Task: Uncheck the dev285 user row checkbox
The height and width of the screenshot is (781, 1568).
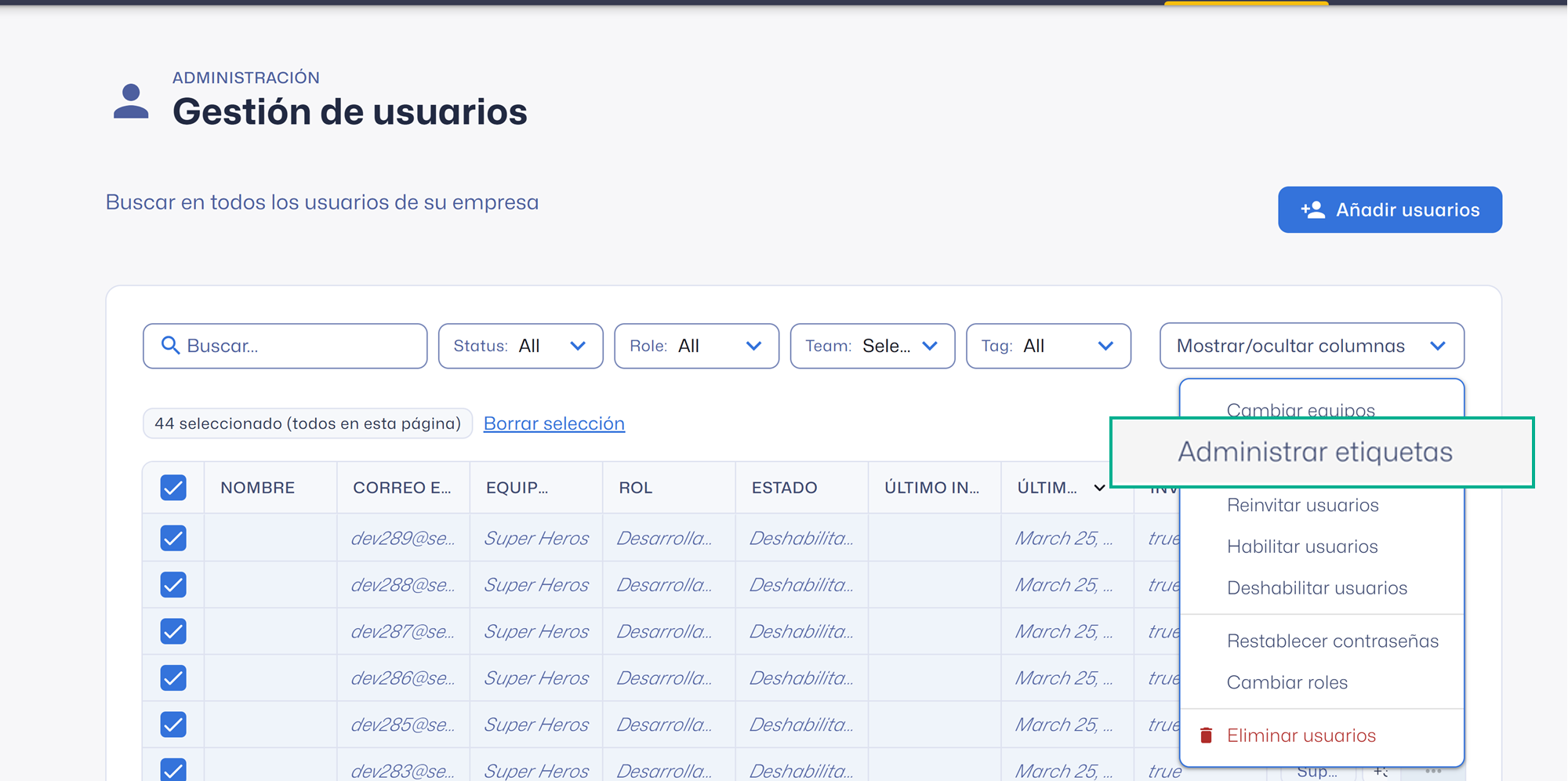Action: pyautogui.click(x=173, y=725)
